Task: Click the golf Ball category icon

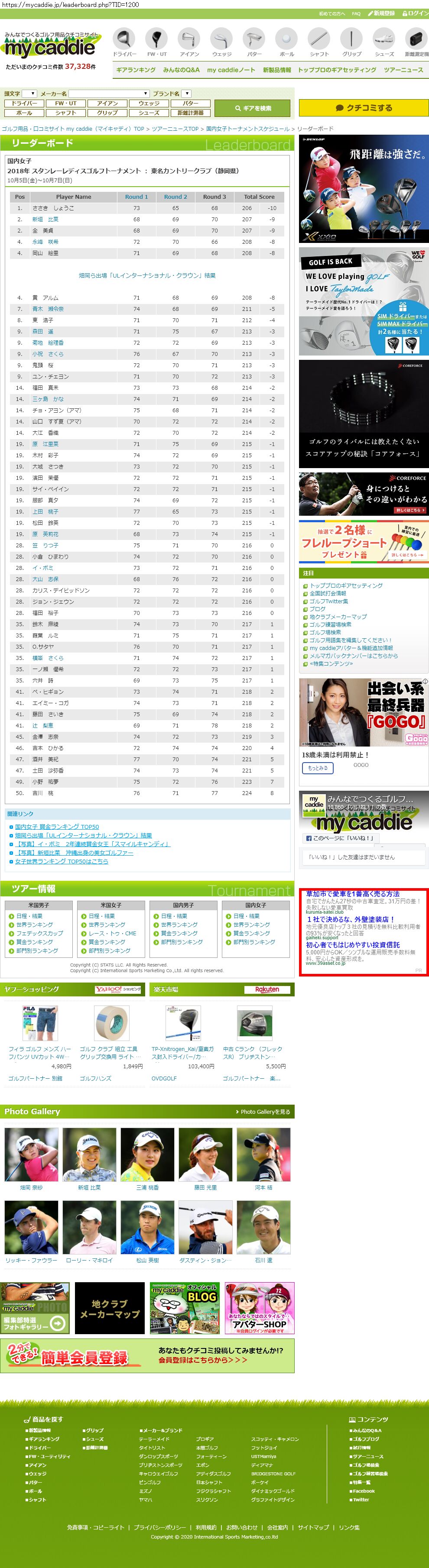Action: point(286,40)
